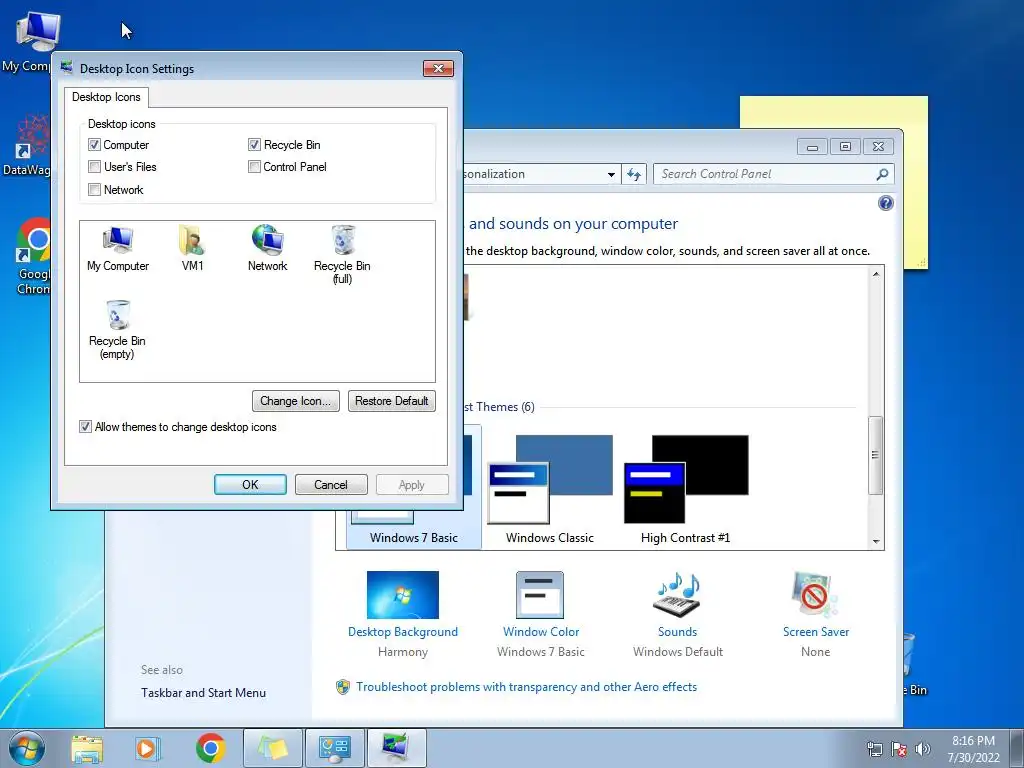1024x768 pixels.
Task: Close the Desktop Icon Settings dialog
Action: click(438, 69)
